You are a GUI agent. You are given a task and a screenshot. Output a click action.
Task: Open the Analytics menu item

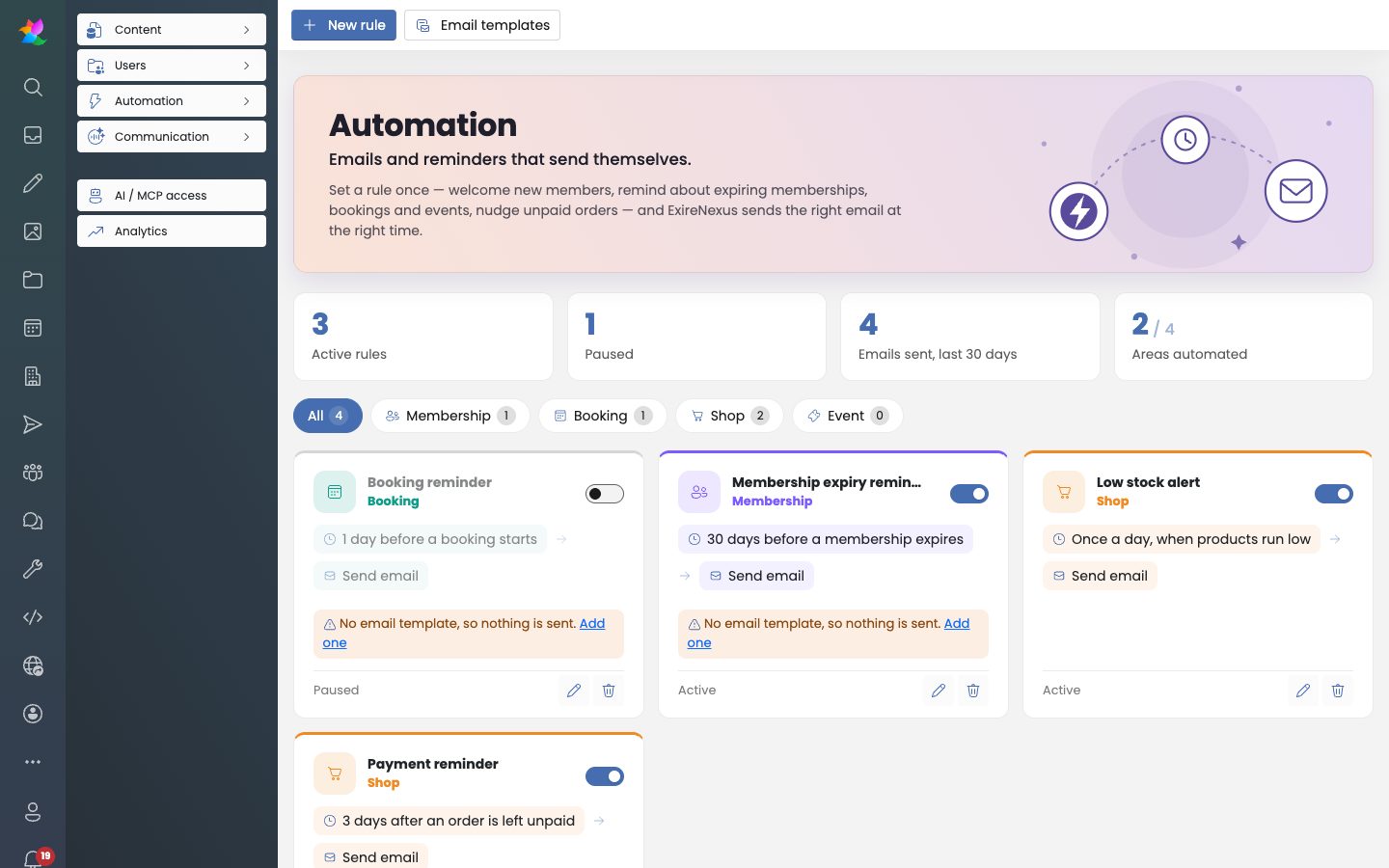coord(172,231)
